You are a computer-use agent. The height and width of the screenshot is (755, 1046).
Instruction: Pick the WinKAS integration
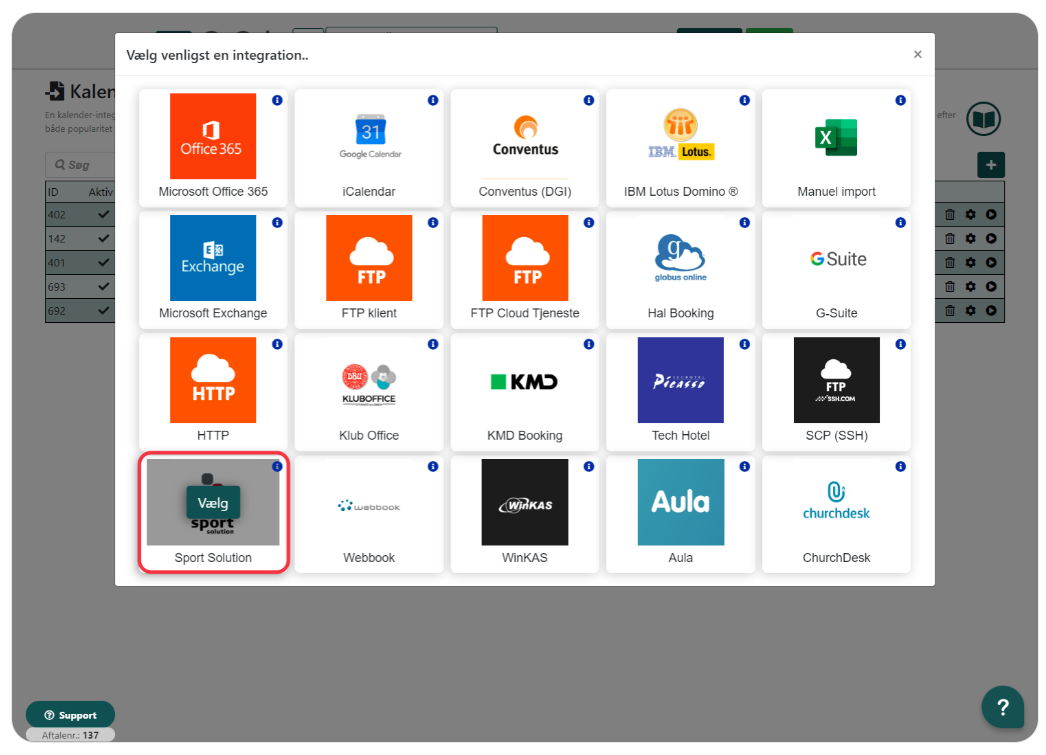pos(525,514)
